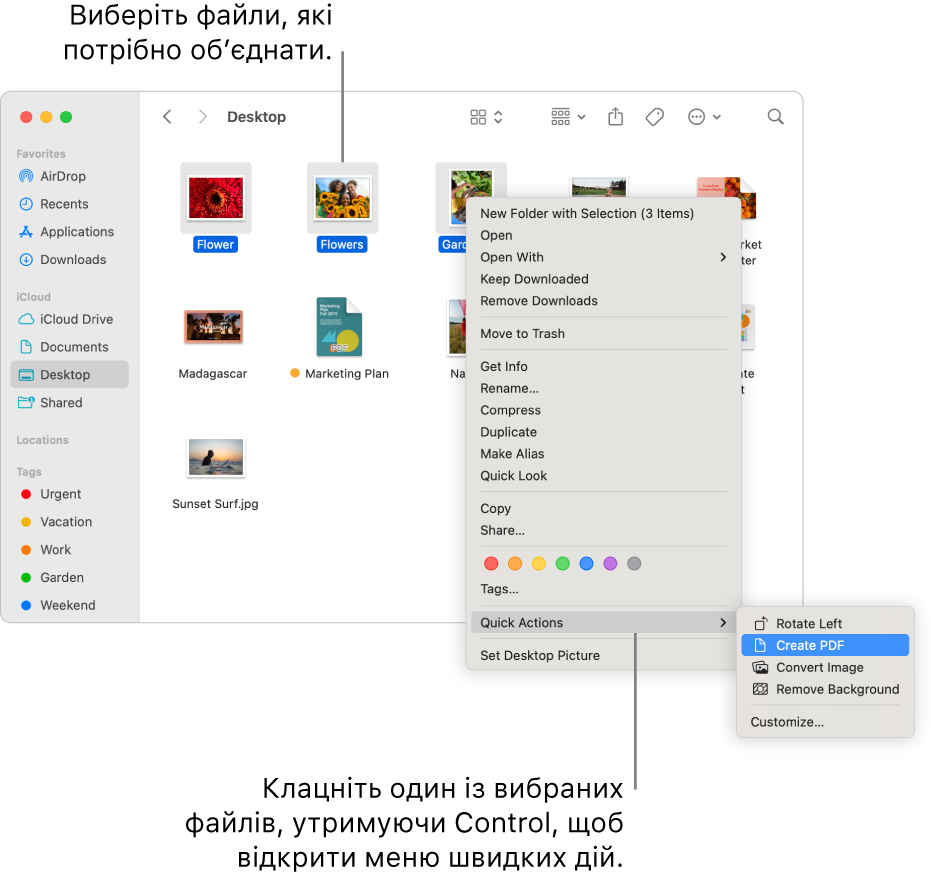Image resolution: width=931 pixels, height=878 pixels.
Task: Expand the Open With submenu
Action: (511, 257)
